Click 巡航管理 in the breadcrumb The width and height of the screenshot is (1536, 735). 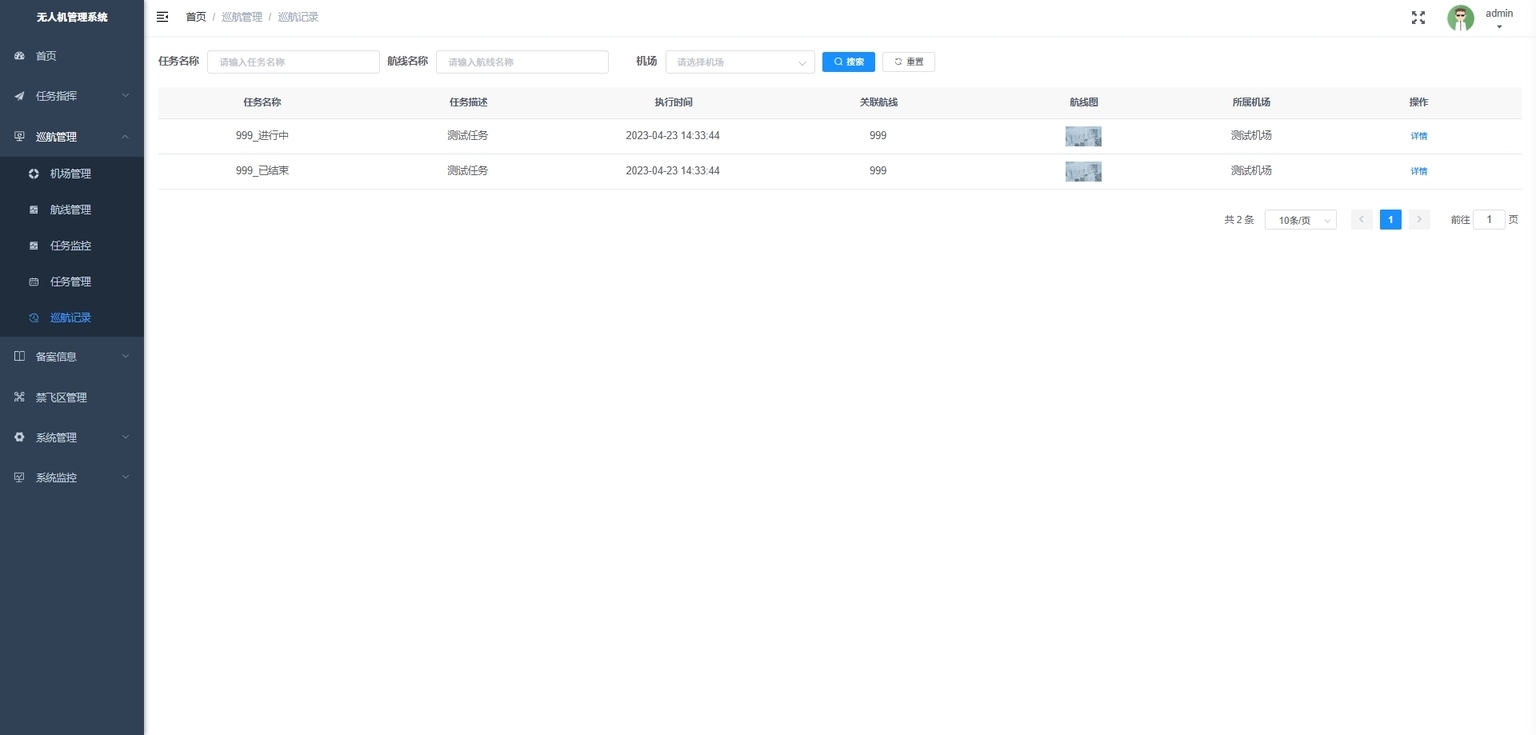242,17
